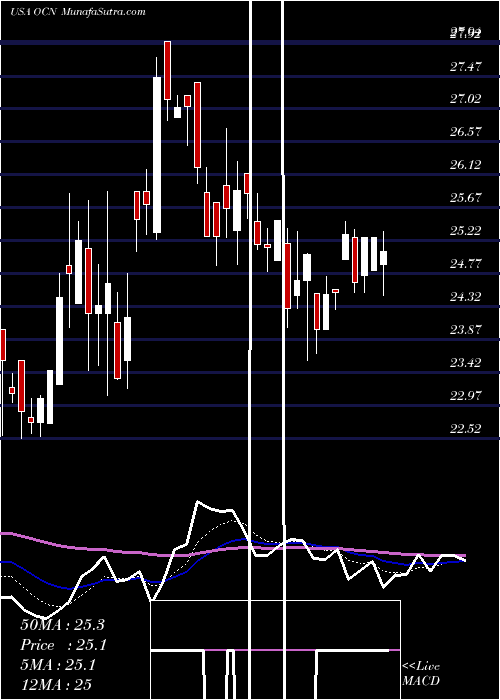Click the 22.52 price axis label
Image resolution: width=500 pixels, height=700 pixels.
tap(466, 429)
